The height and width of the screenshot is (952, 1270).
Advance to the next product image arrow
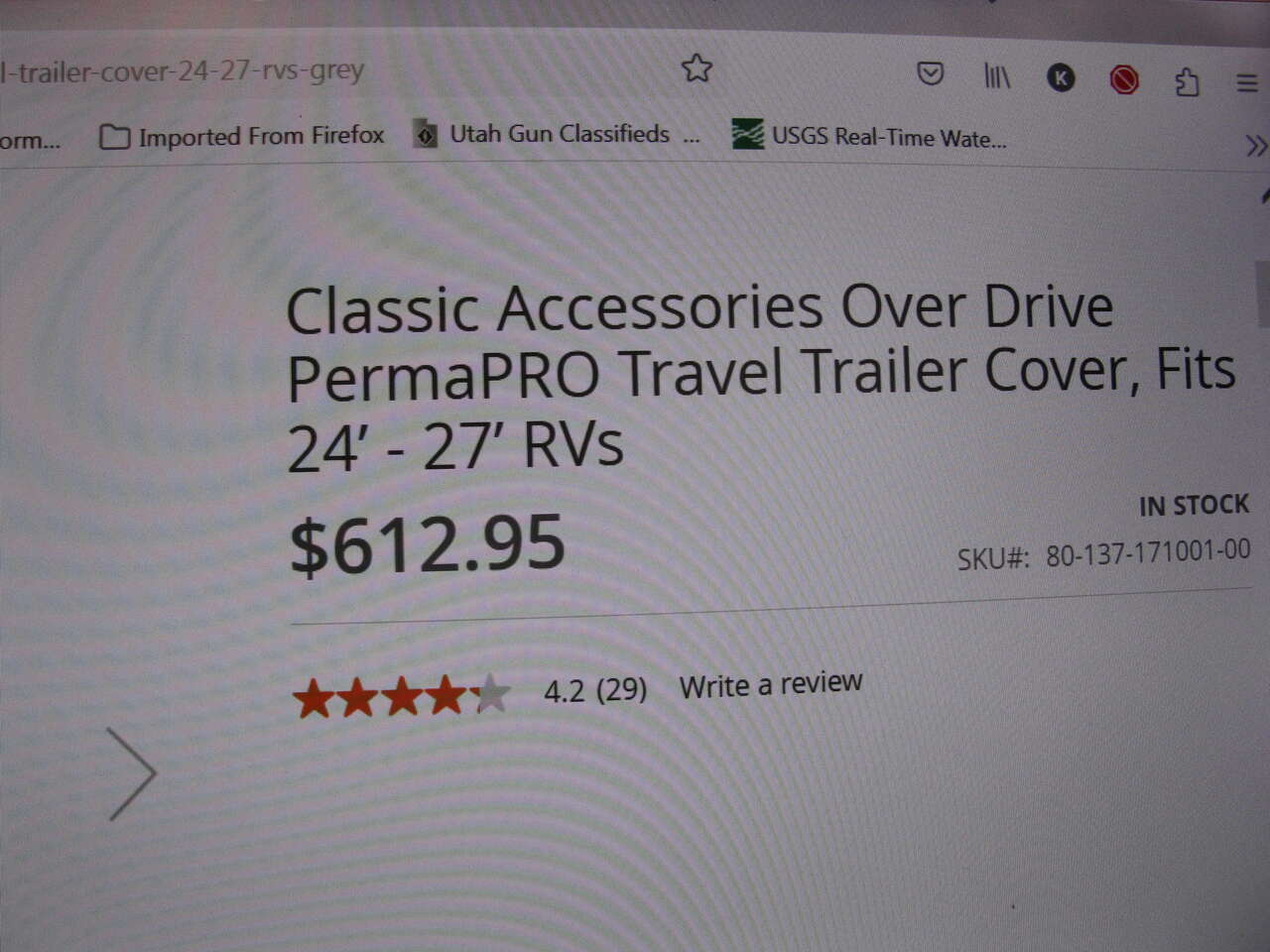[132, 774]
